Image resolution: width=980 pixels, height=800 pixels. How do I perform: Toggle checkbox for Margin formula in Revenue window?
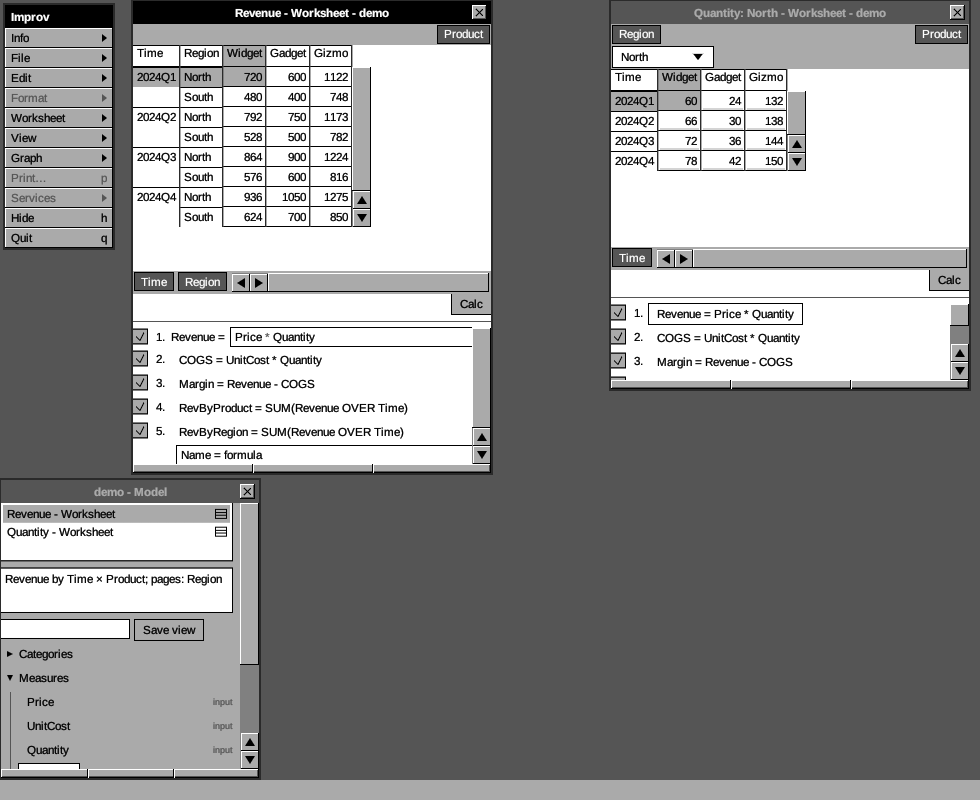click(141, 382)
